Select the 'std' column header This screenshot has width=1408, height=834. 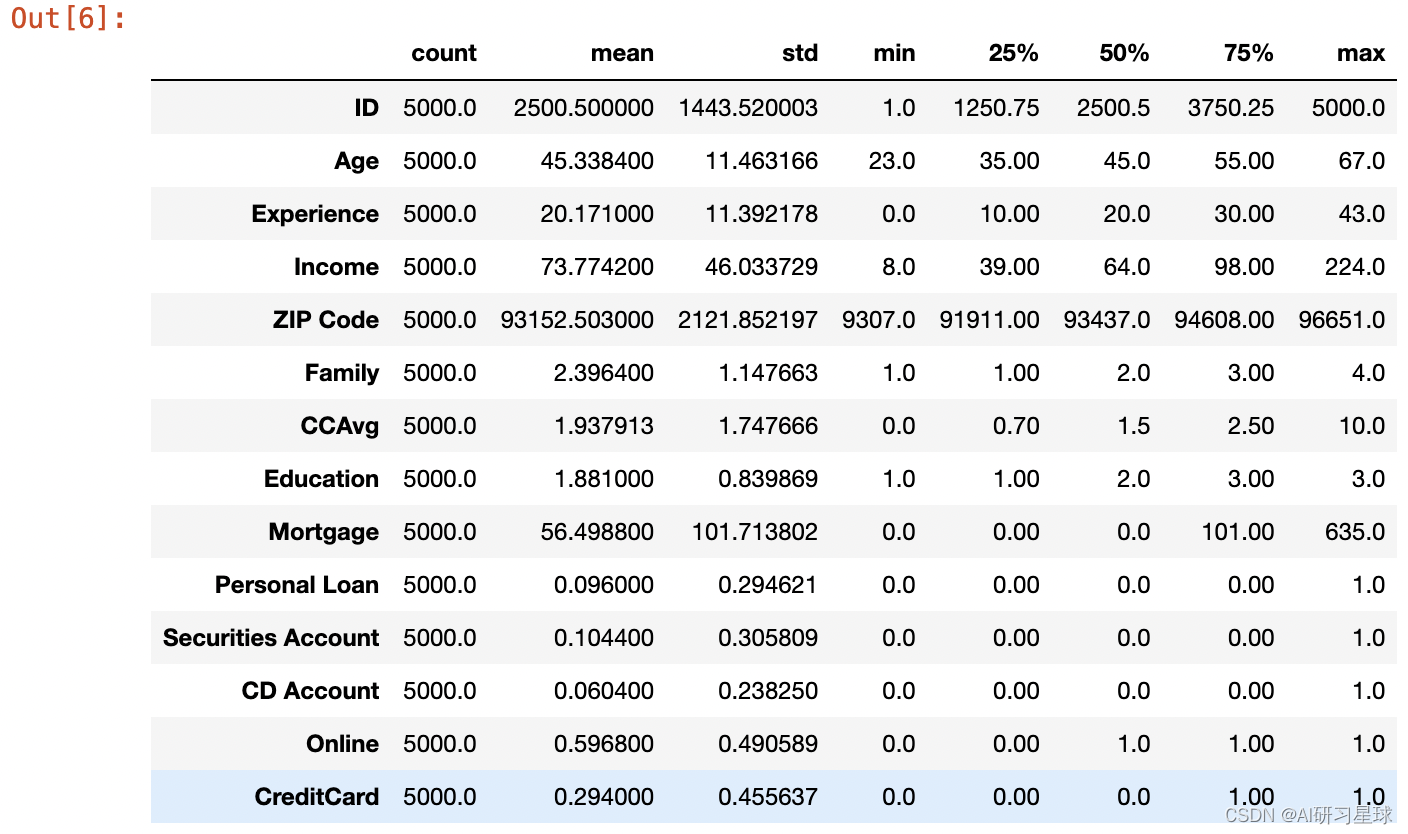click(800, 54)
